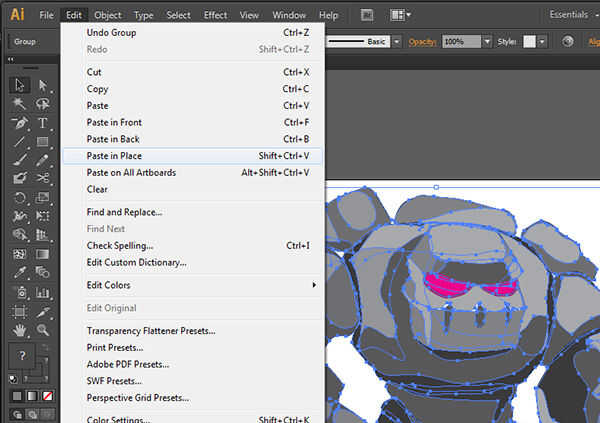Select the Pen tool
This screenshot has width=600, height=423.
coord(19,122)
